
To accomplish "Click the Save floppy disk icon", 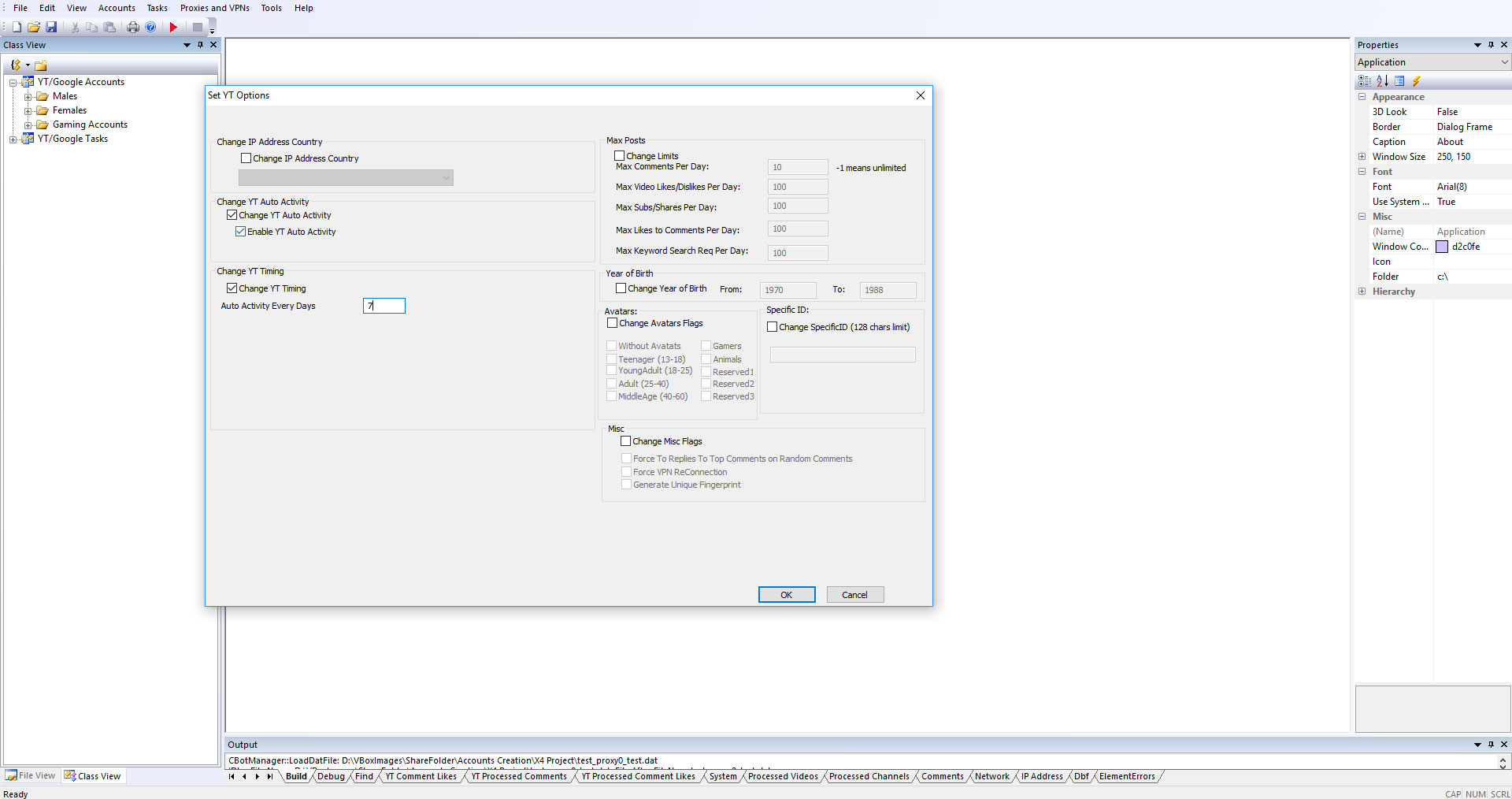I will click(x=51, y=27).
